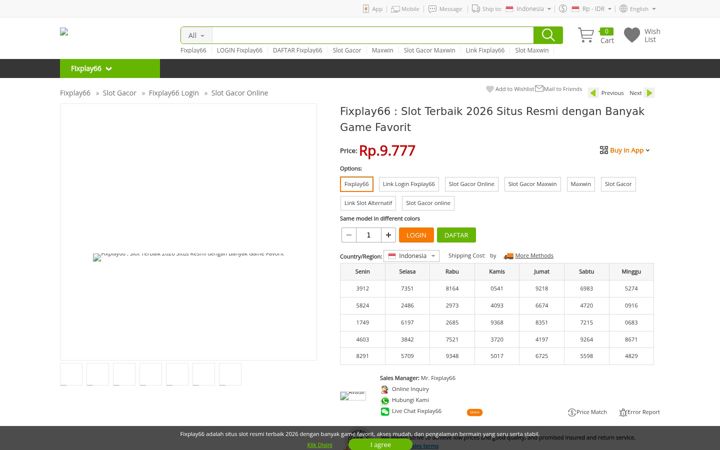Screen dimensions: 720x450
Task: Click the green search magnifier button
Action: [548, 35]
